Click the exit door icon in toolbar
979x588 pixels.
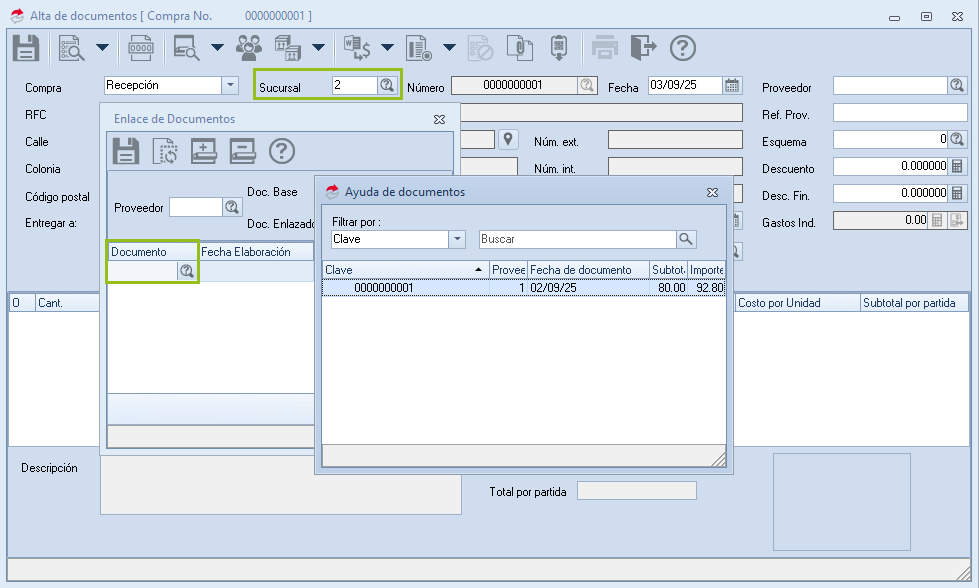coord(643,48)
